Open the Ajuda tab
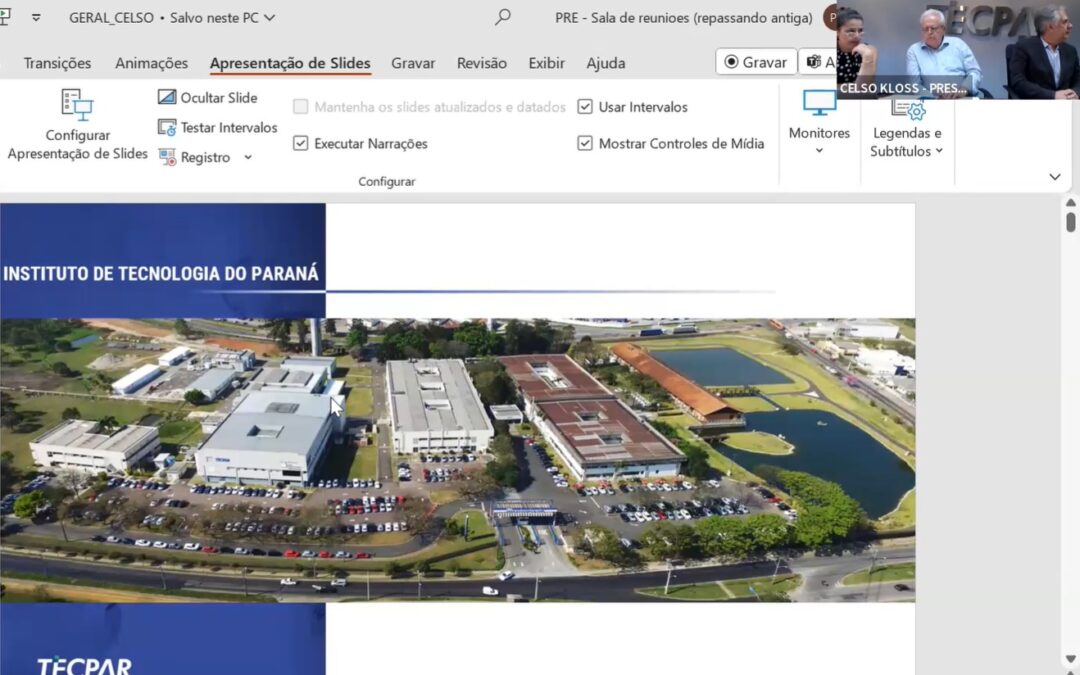Image resolution: width=1080 pixels, height=675 pixels. tap(605, 63)
